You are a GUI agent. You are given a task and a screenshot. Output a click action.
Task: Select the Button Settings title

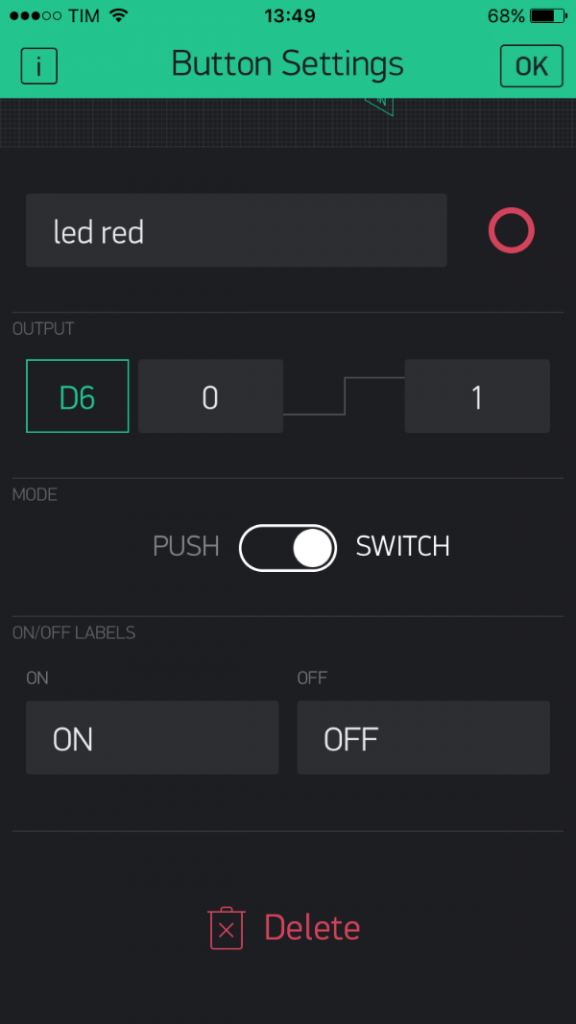[288, 64]
